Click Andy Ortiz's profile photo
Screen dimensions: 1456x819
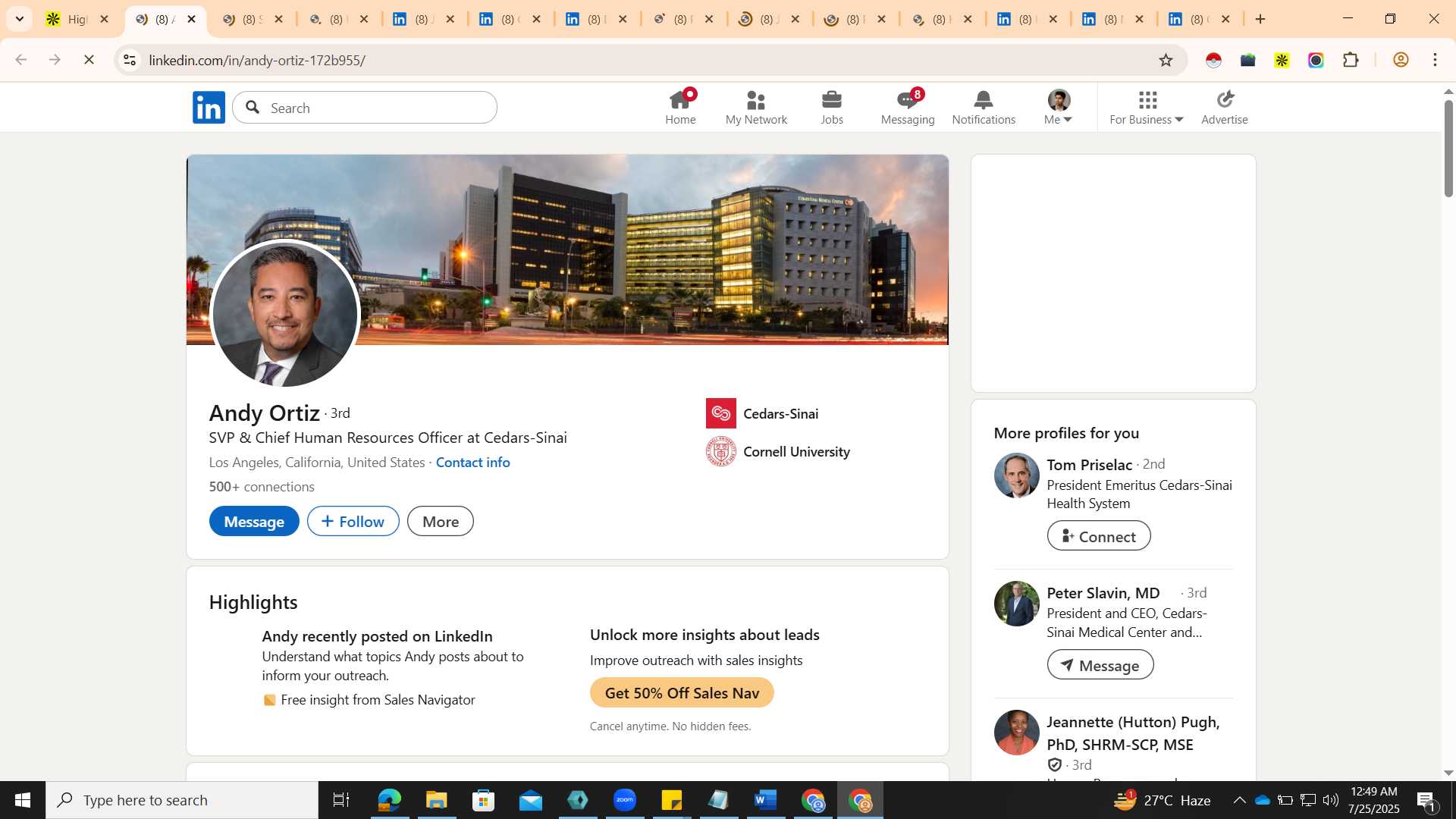coord(285,314)
